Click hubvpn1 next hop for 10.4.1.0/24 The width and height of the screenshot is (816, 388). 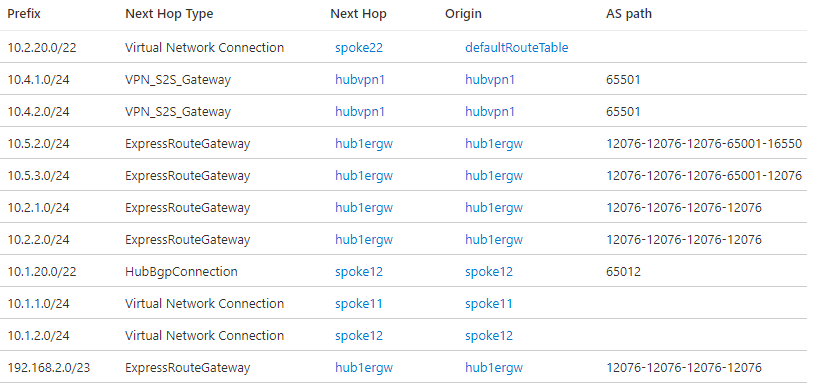click(x=360, y=80)
